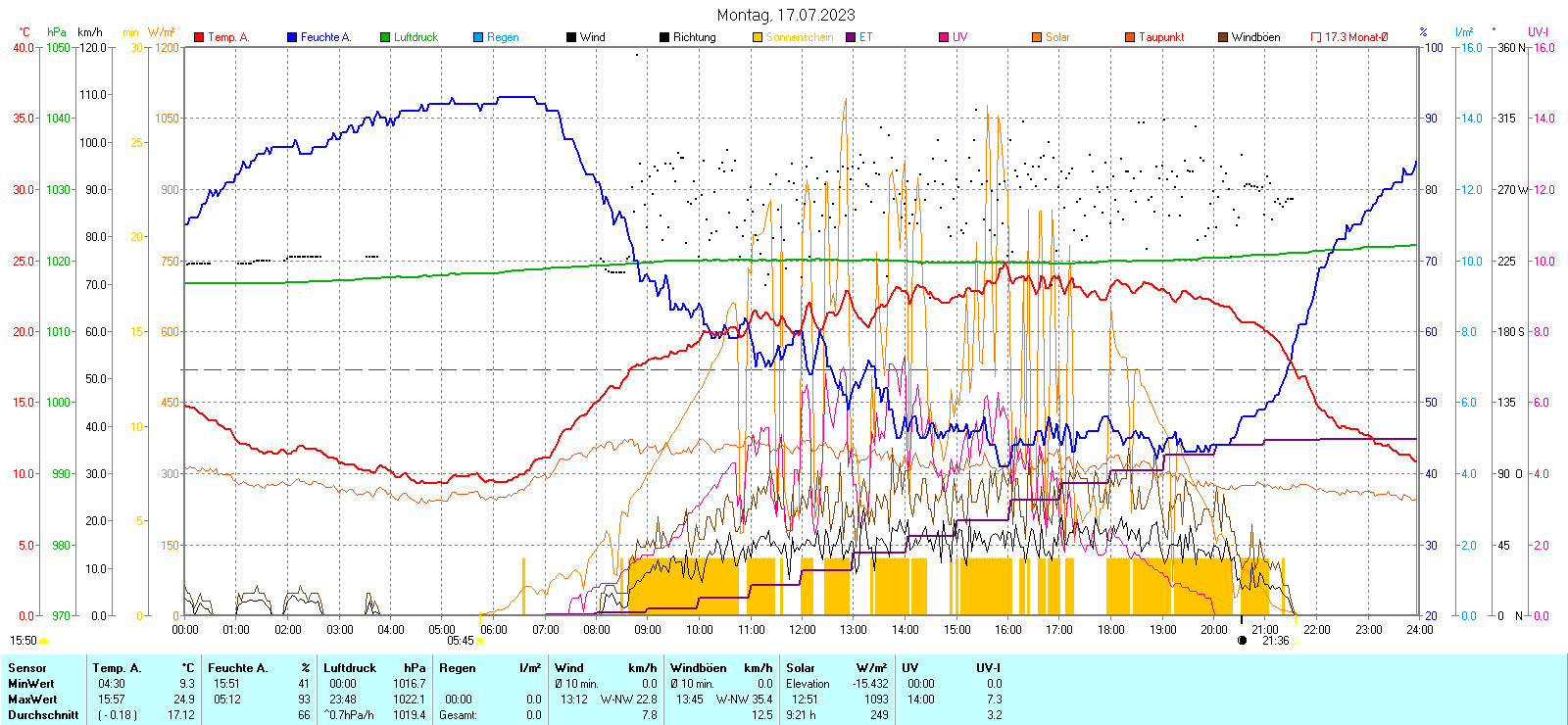Toggle the 17.3 Monat-Ø legend checkbox
The width and height of the screenshot is (1568, 725).
coord(1316,37)
